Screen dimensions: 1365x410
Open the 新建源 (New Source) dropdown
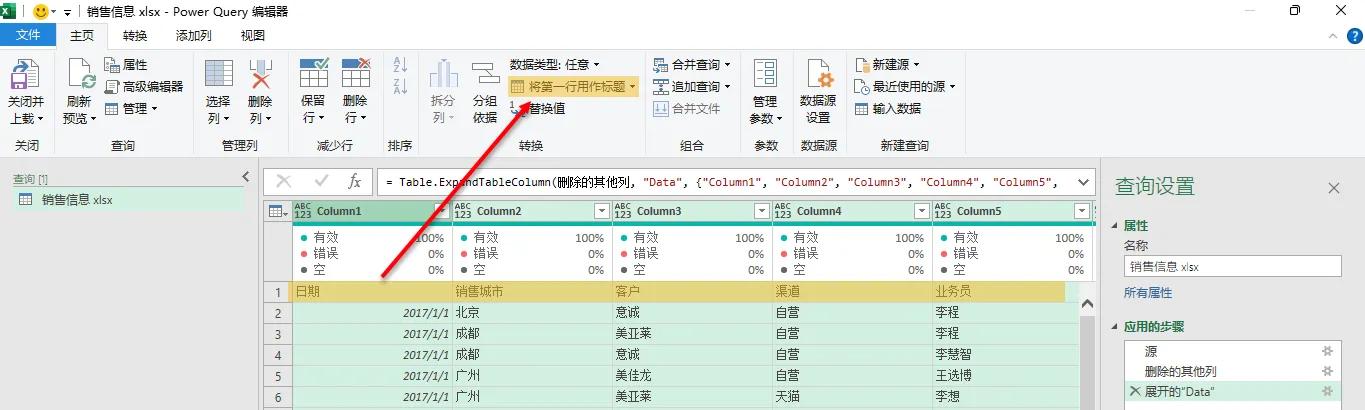pos(887,65)
